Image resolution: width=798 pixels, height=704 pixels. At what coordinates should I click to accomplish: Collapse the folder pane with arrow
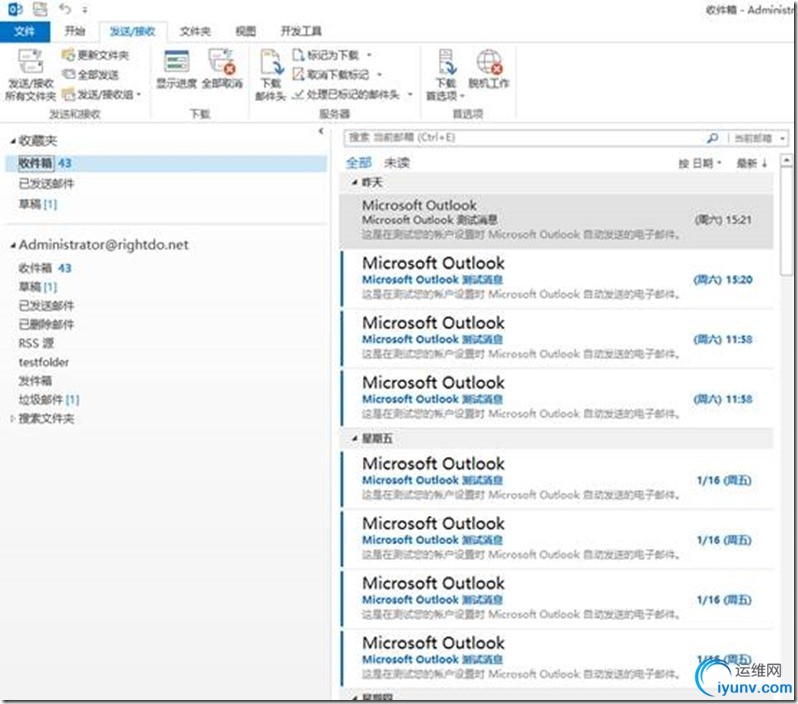(321, 131)
